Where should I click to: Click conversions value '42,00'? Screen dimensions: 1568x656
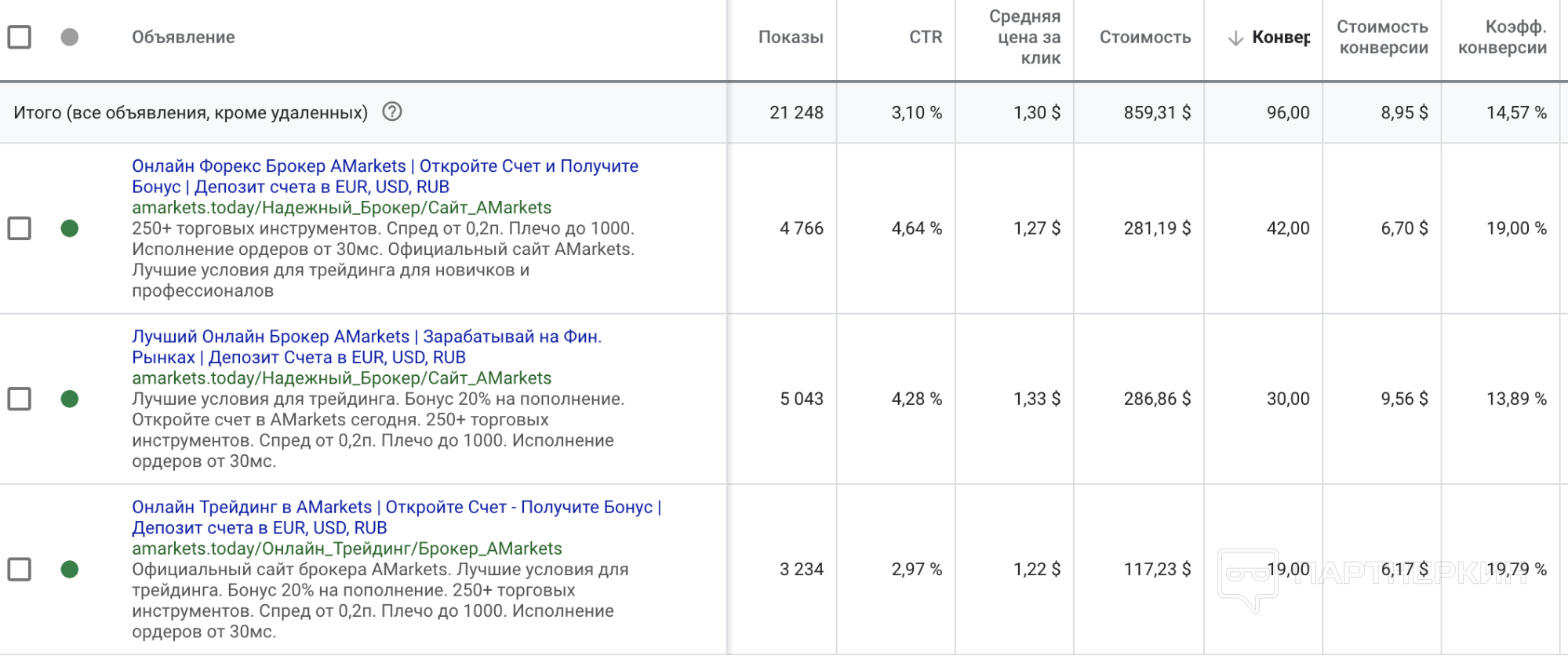click(x=1288, y=228)
